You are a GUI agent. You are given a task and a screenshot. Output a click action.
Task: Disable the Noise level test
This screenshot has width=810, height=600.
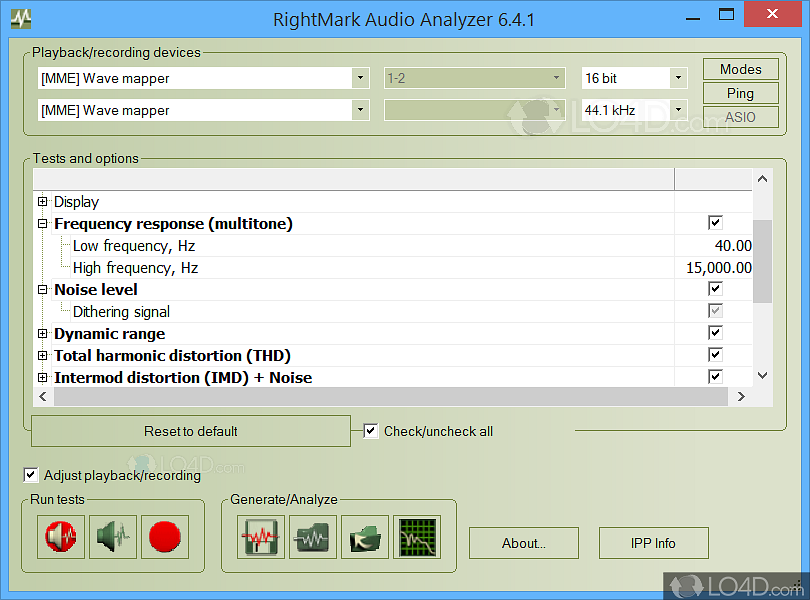(715, 288)
